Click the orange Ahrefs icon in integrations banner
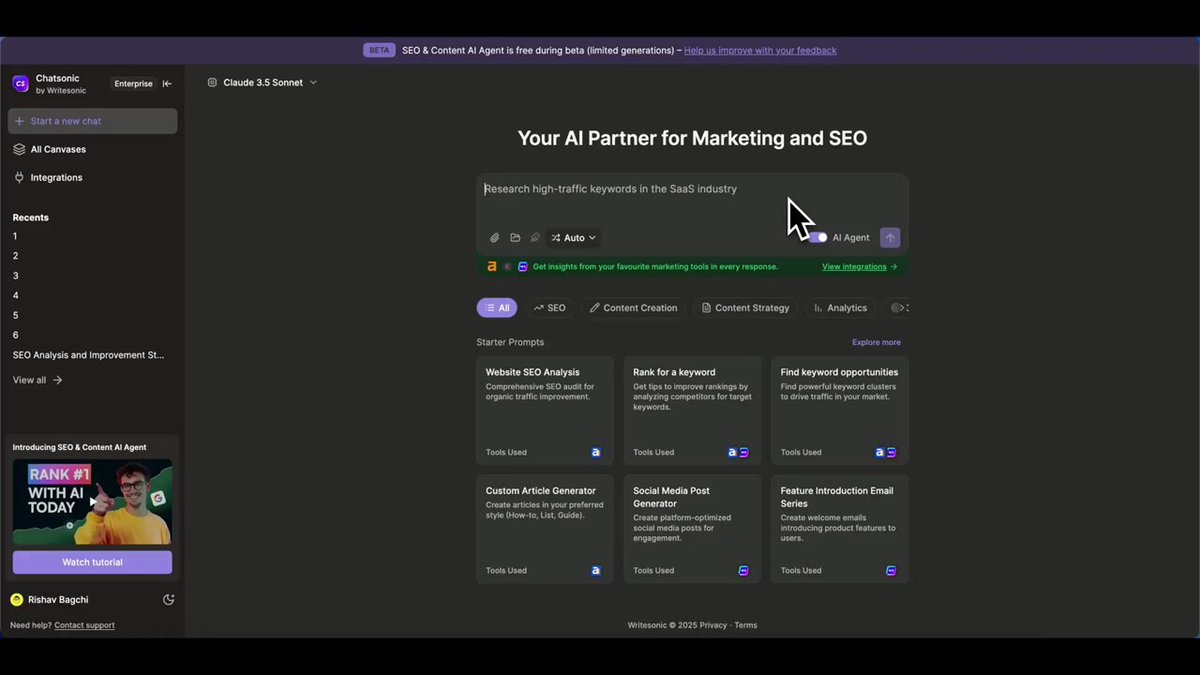 (x=492, y=267)
